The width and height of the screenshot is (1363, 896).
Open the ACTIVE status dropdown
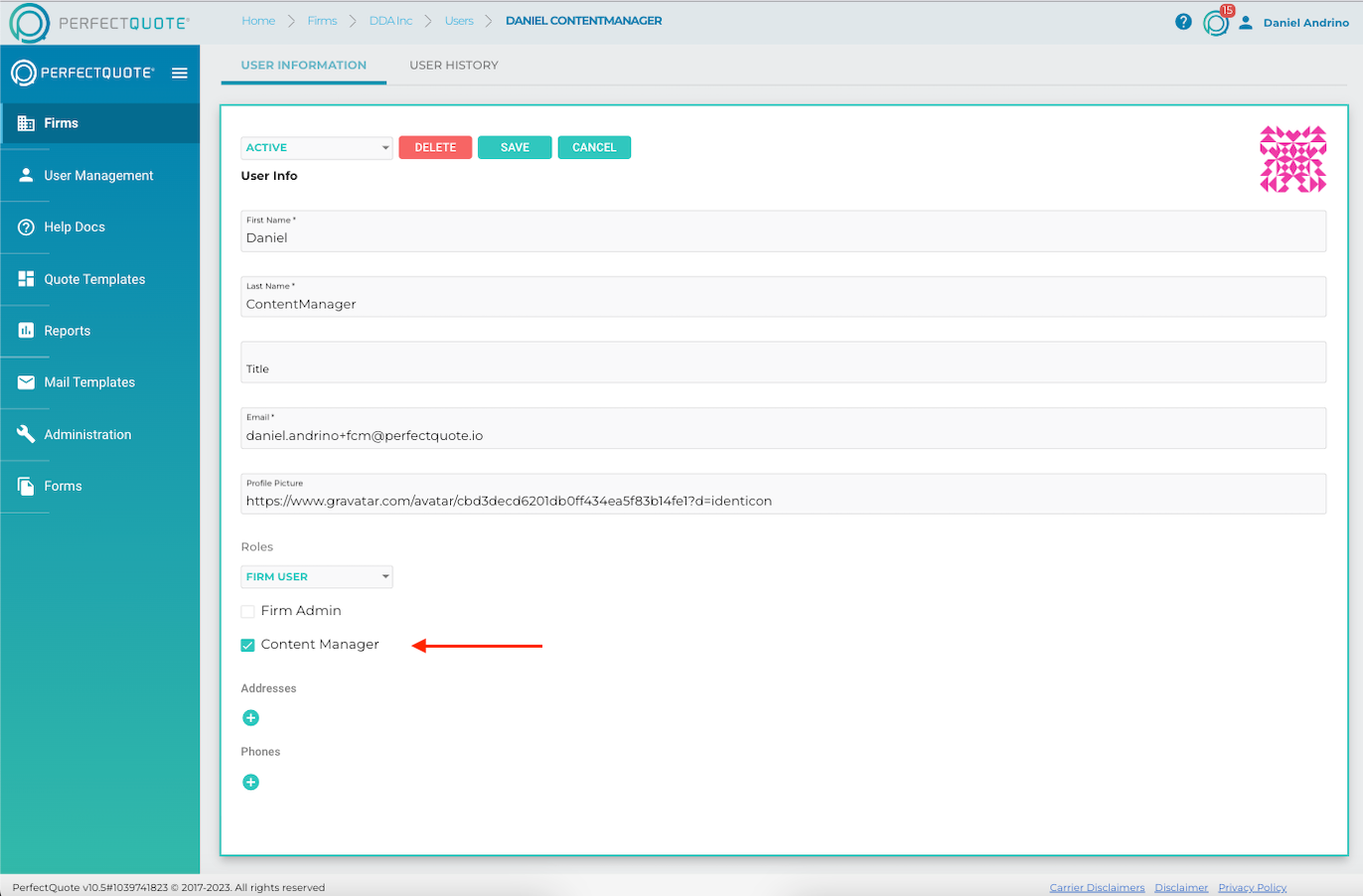click(317, 148)
